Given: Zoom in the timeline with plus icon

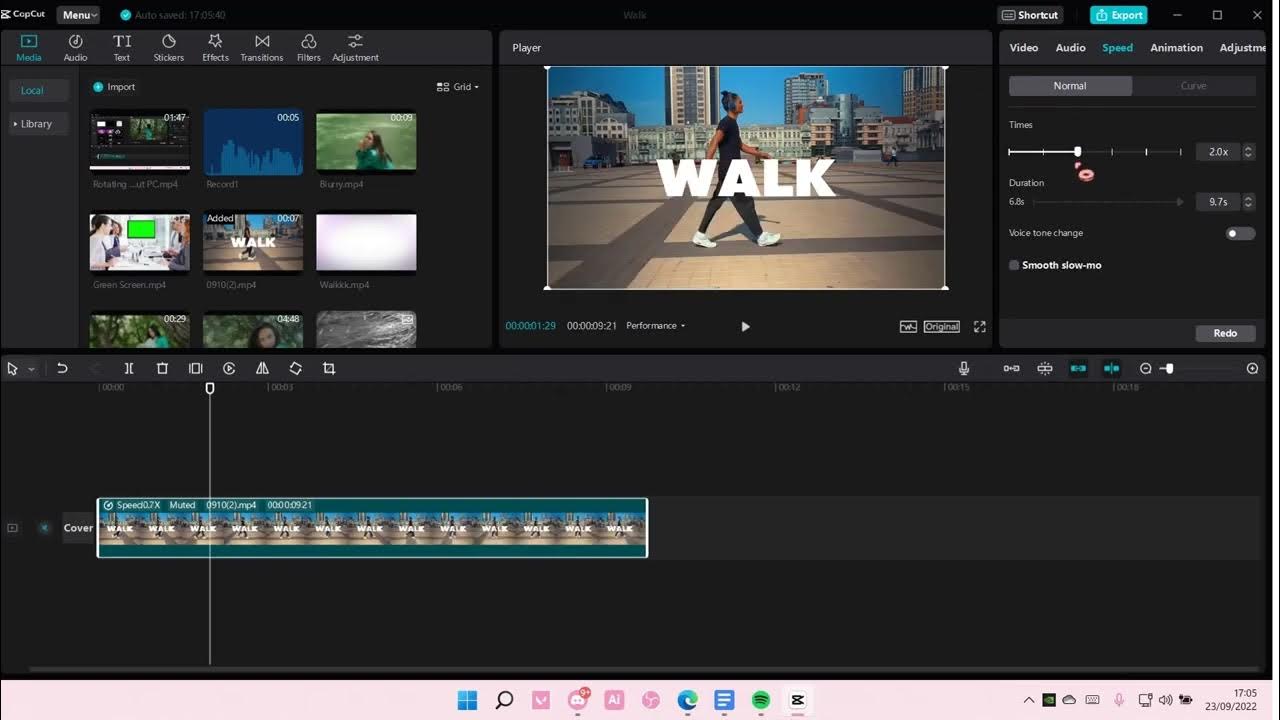Looking at the screenshot, I should point(1252,369).
